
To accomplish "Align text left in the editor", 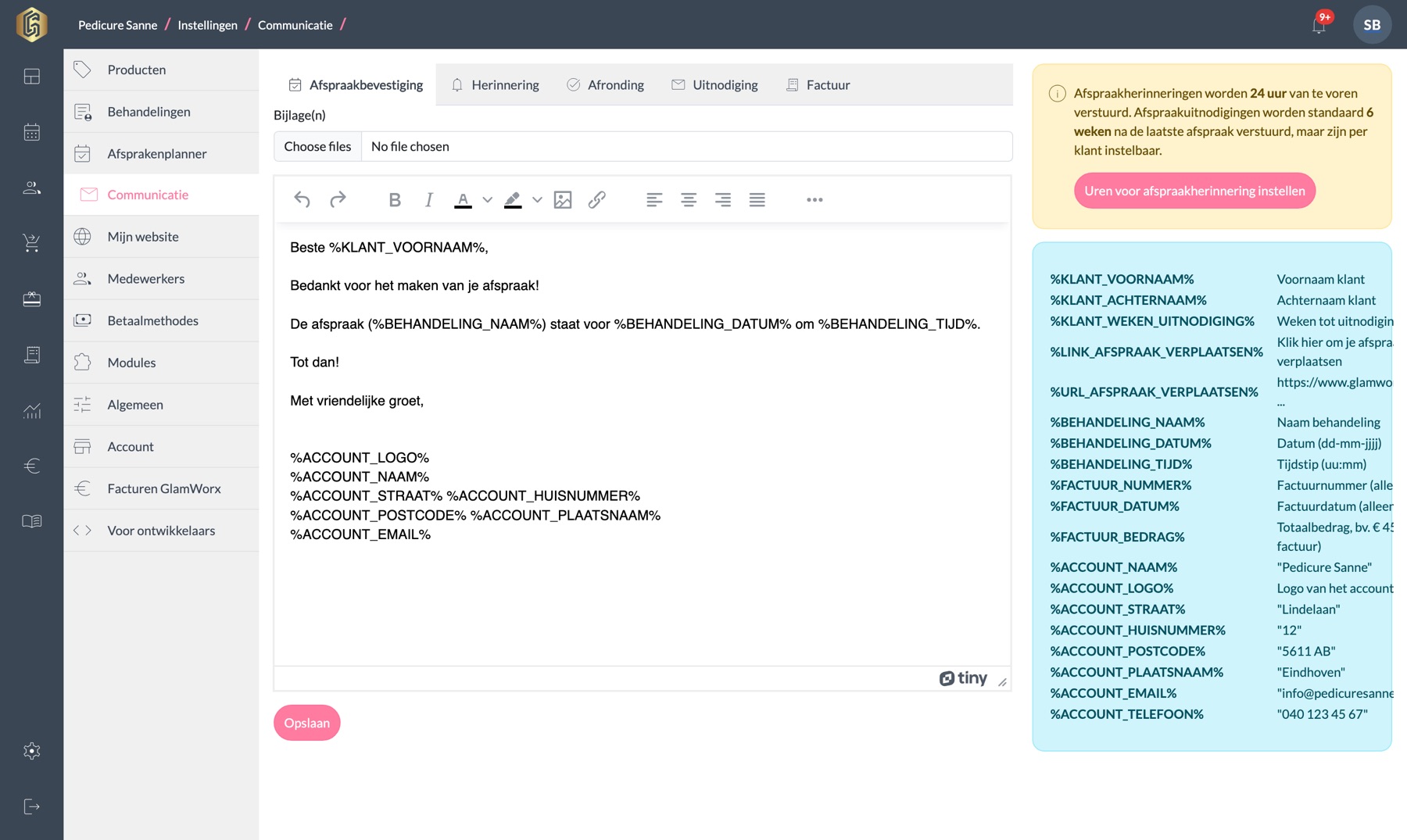I will [654, 200].
